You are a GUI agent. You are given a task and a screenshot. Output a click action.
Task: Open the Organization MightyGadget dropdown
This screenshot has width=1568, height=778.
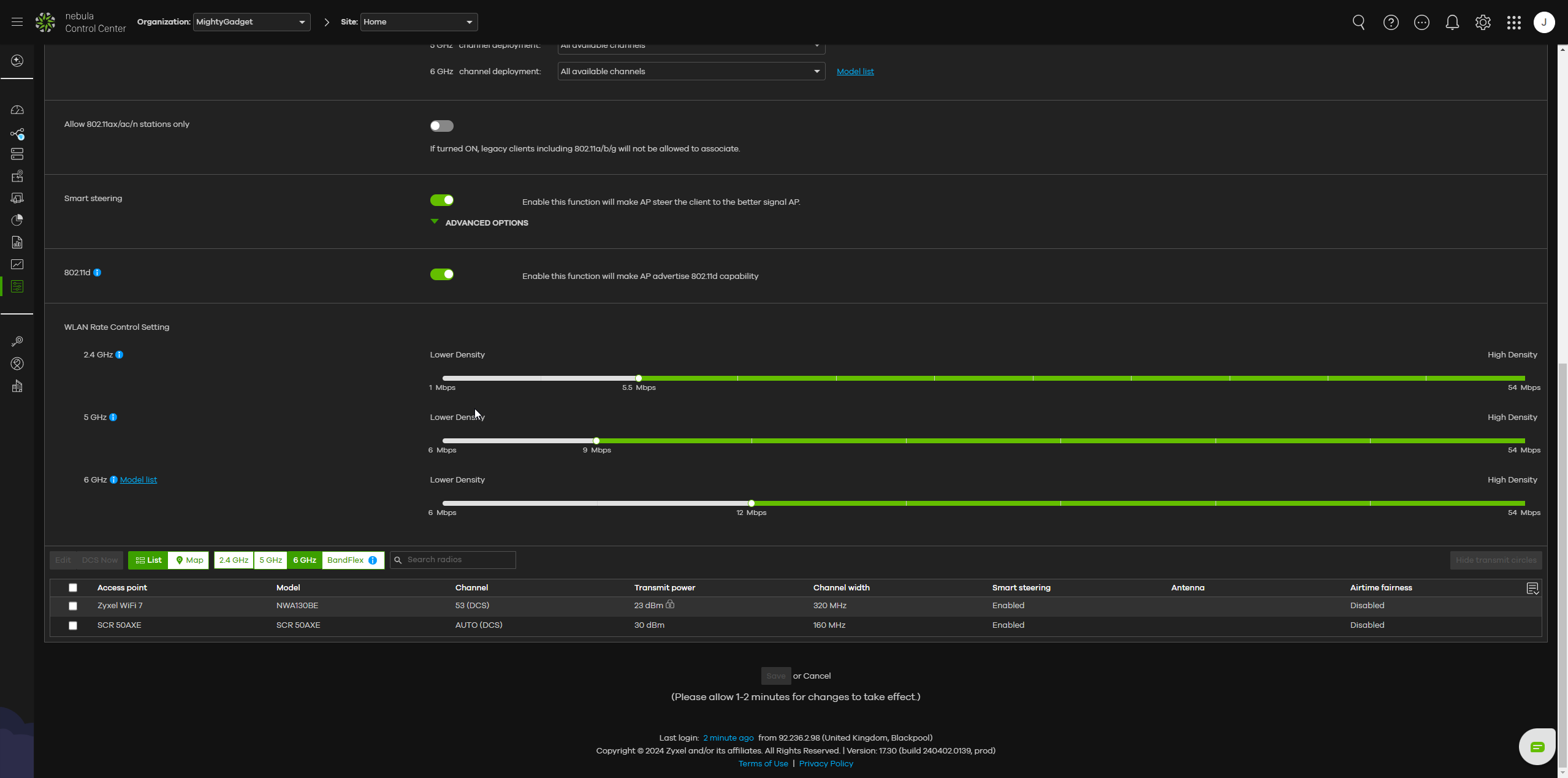click(x=251, y=22)
